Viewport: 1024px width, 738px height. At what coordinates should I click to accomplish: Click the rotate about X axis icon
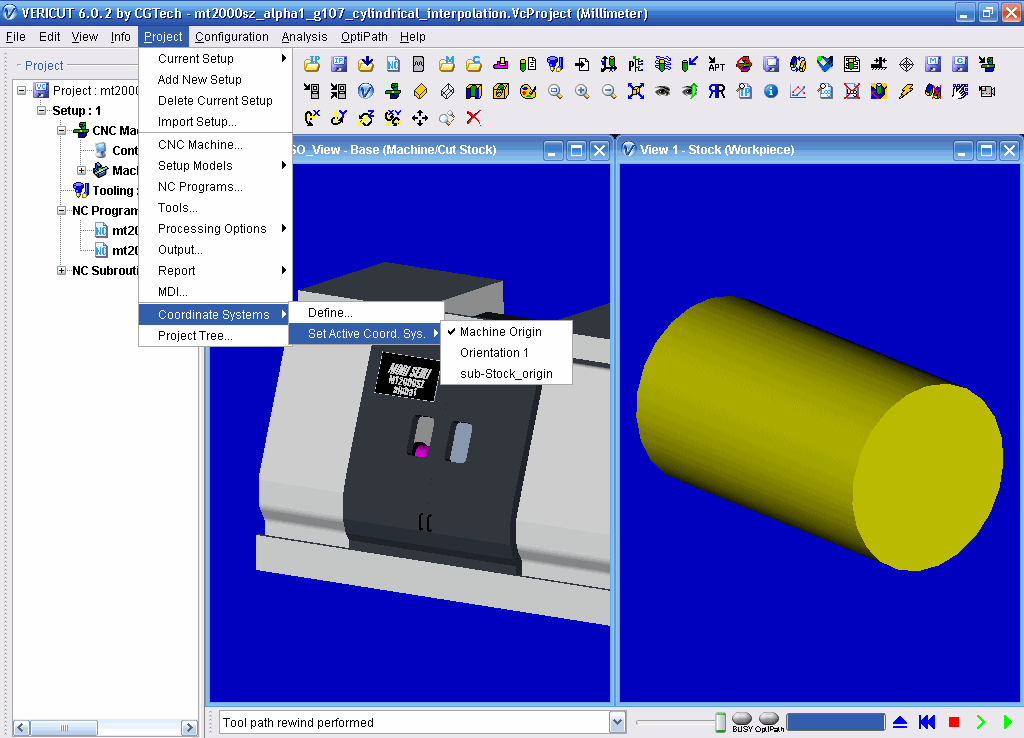tap(312, 118)
